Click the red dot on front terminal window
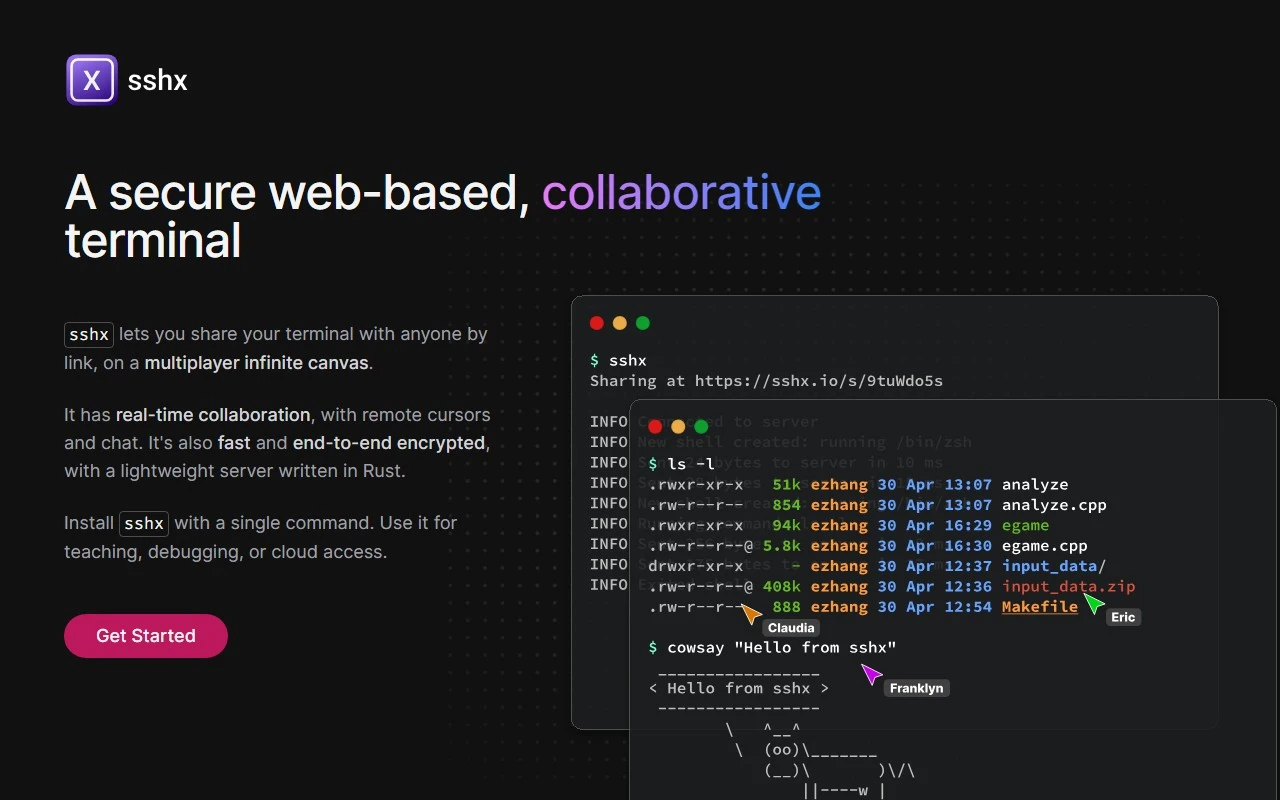Screen dimensions: 1280x800 click(655, 427)
